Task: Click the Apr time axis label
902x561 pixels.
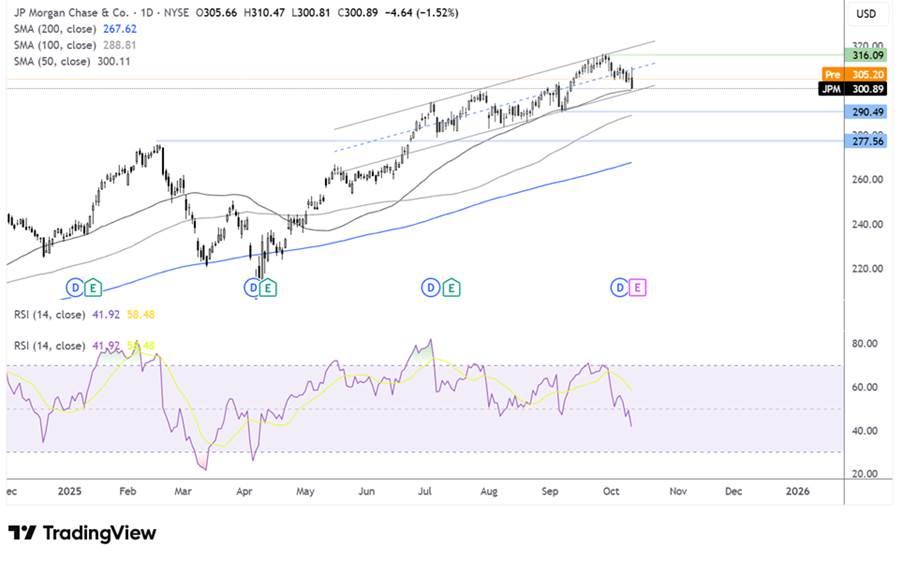Action: click(x=244, y=491)
